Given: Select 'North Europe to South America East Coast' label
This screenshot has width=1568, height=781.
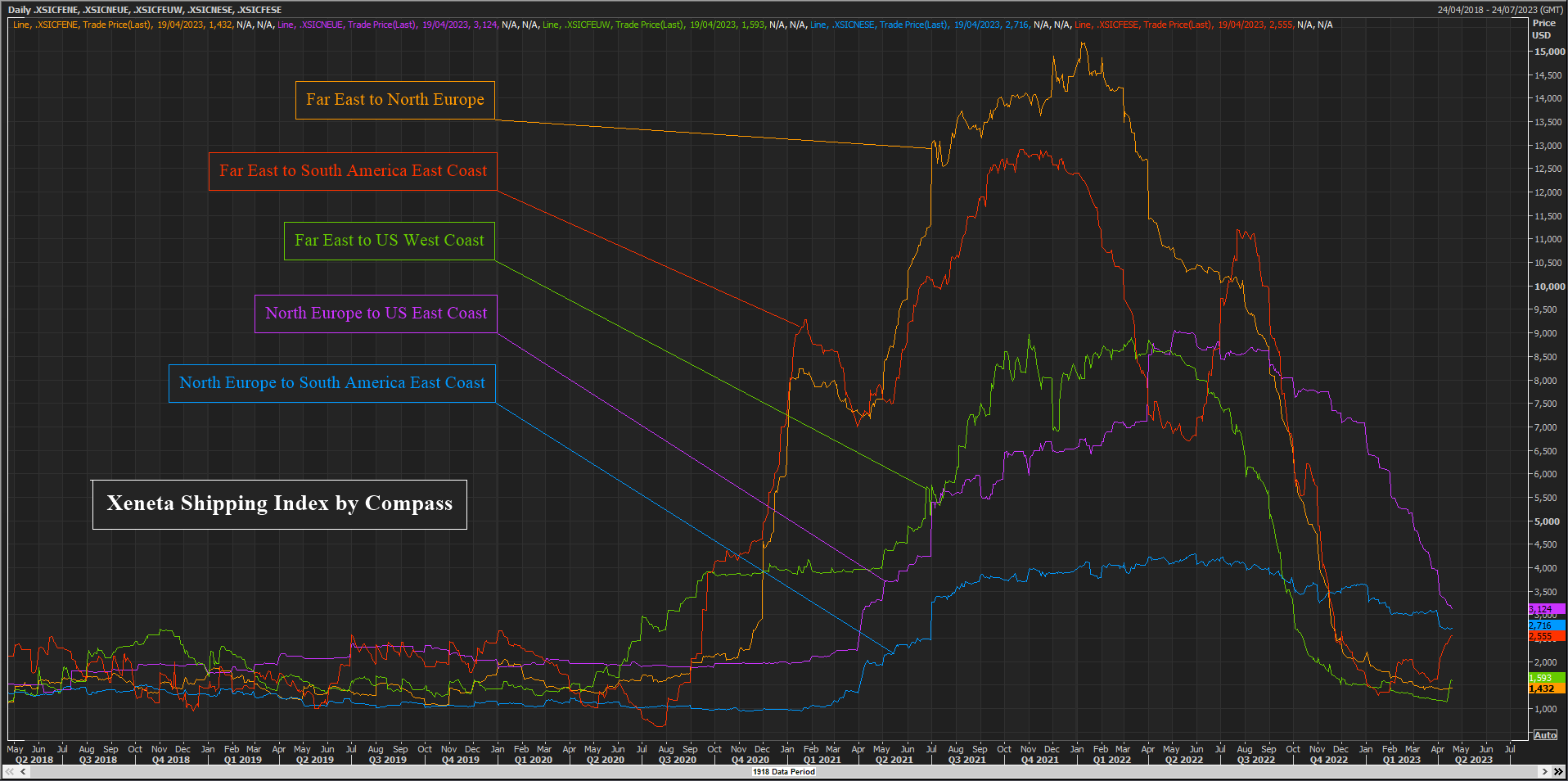Looking at the screenshot, I should point(332,383).
